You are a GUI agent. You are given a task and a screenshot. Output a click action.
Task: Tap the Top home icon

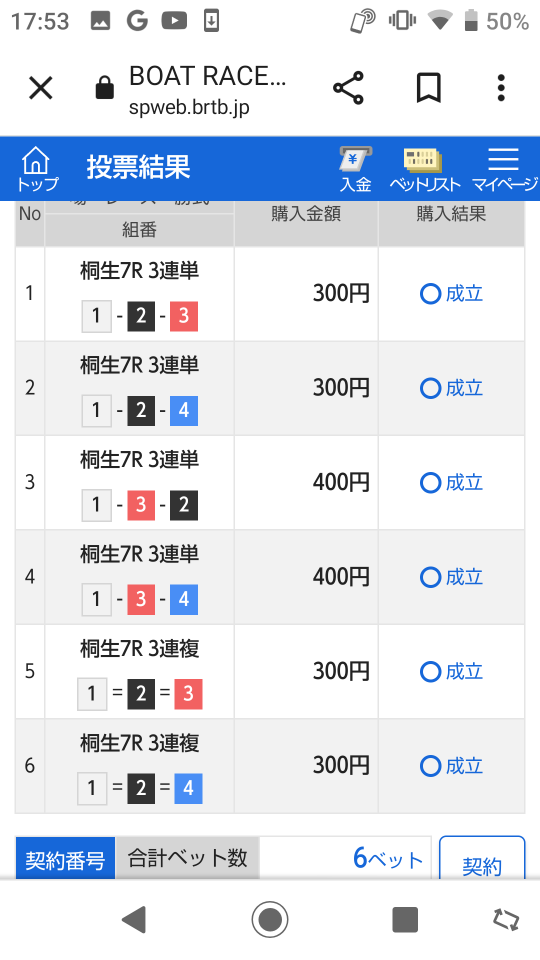[x=38, y=170]
